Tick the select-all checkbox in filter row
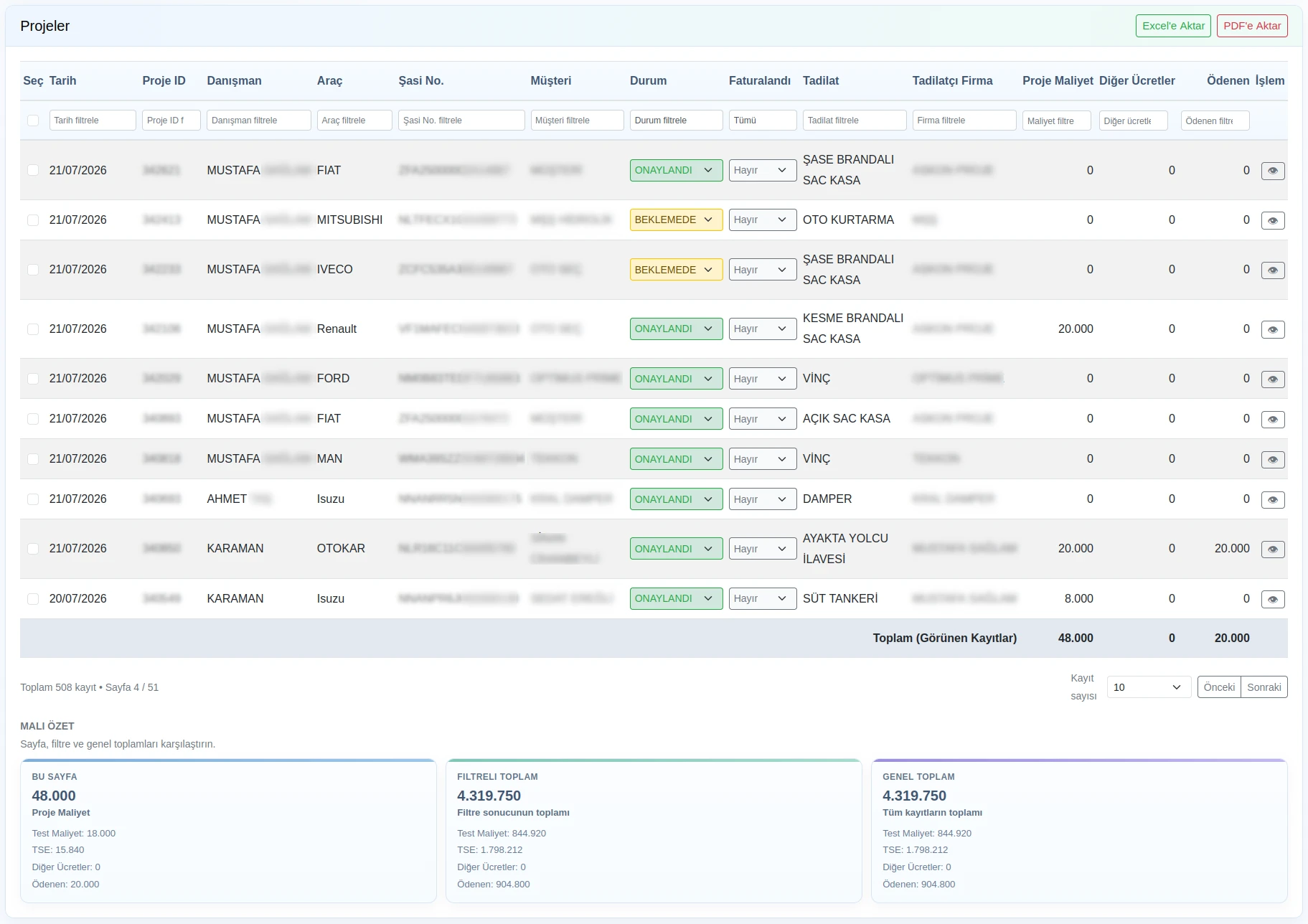This screenshot has height=924, width=1308. [33, 121]
